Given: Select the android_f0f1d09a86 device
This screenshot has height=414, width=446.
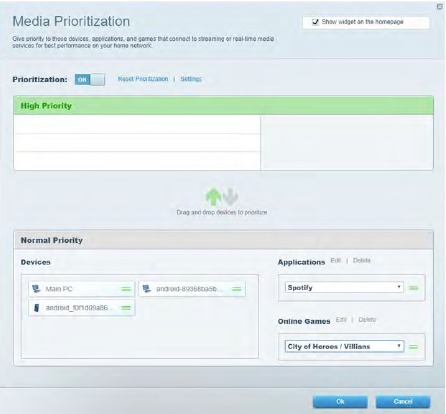Looking at the screenshot, I should (x=82, y=308).
